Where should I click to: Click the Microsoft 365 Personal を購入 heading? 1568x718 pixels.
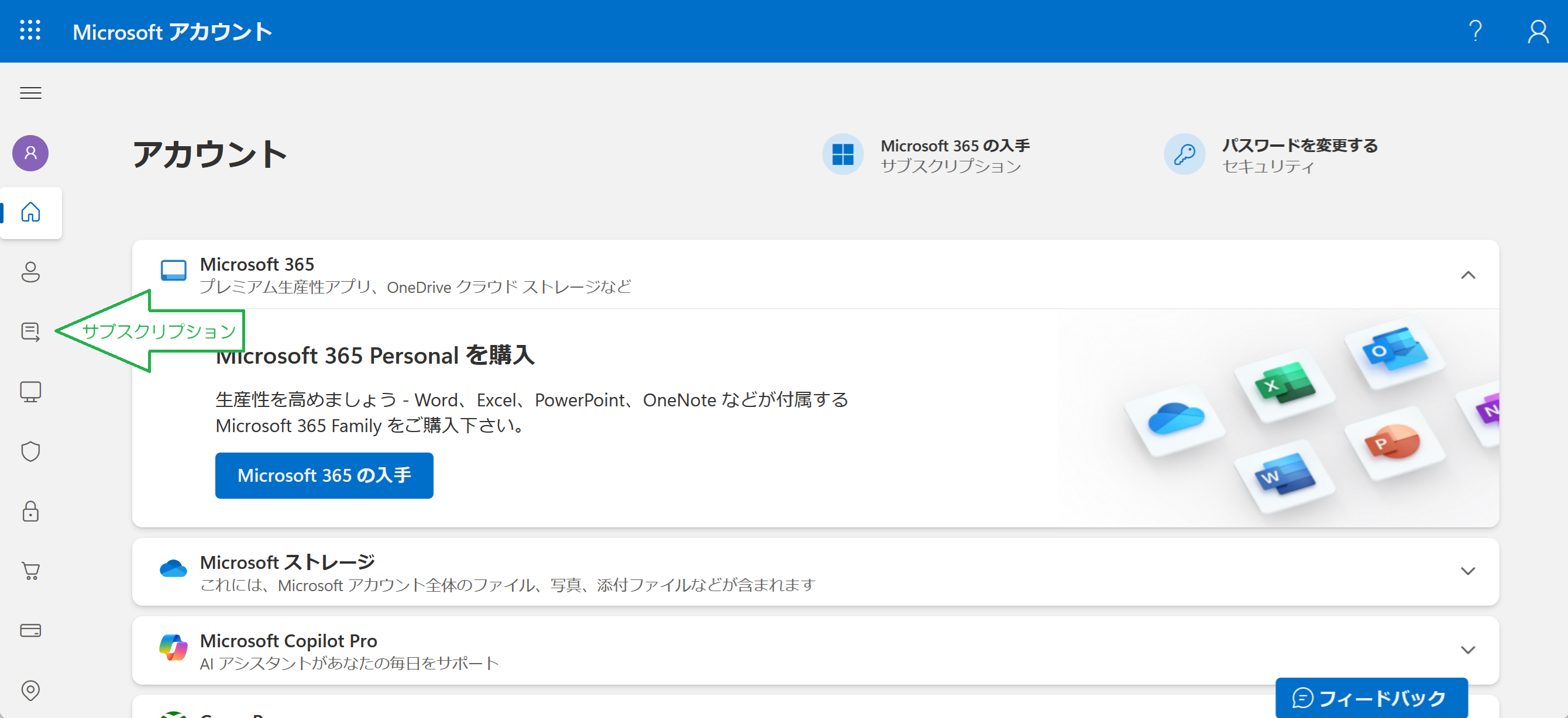[375, 355]
